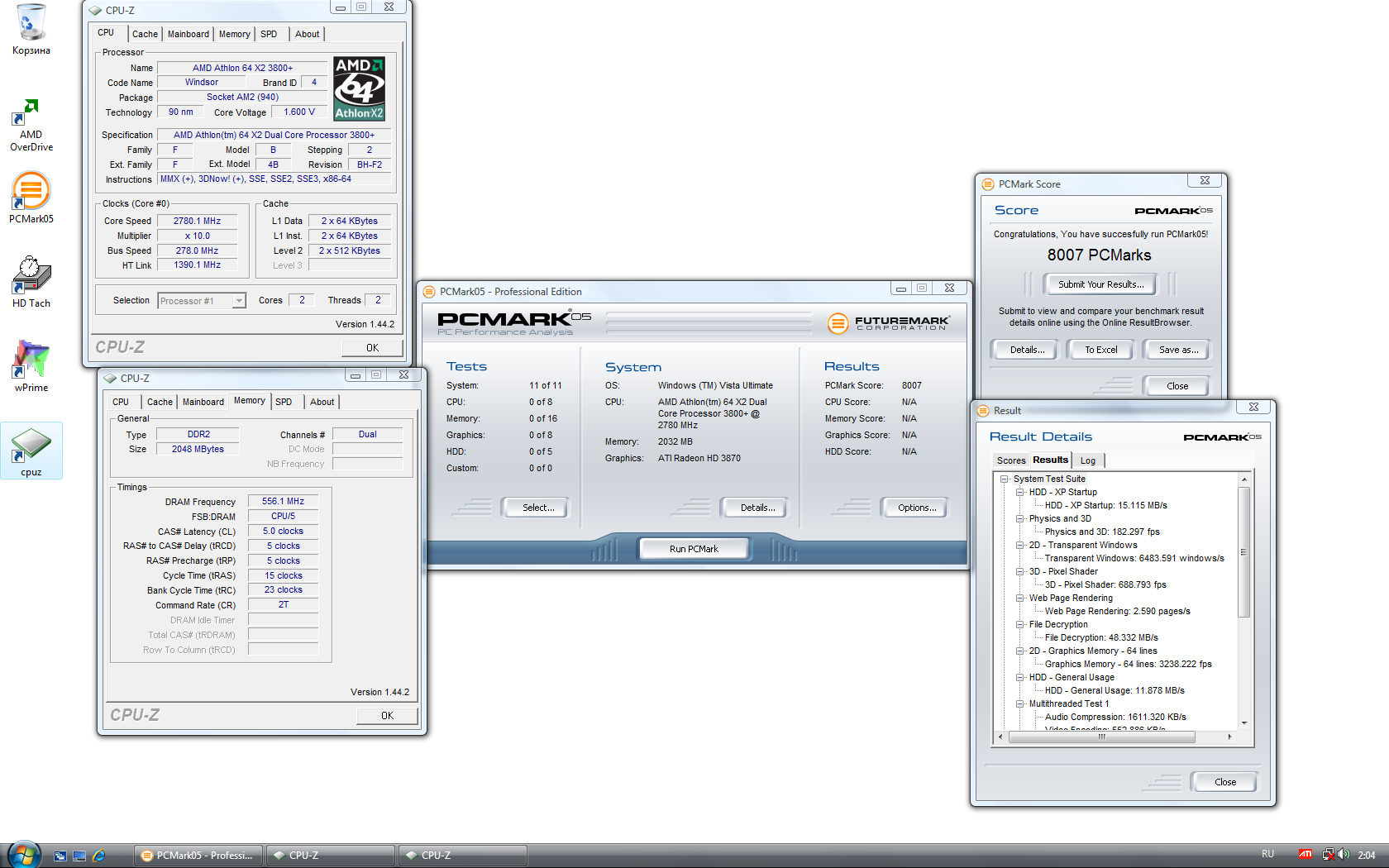Screen dimensions: 1389x868
Task: Select Audio Compression: 1611.320 KB/s result row
Action: point(1115,718)
